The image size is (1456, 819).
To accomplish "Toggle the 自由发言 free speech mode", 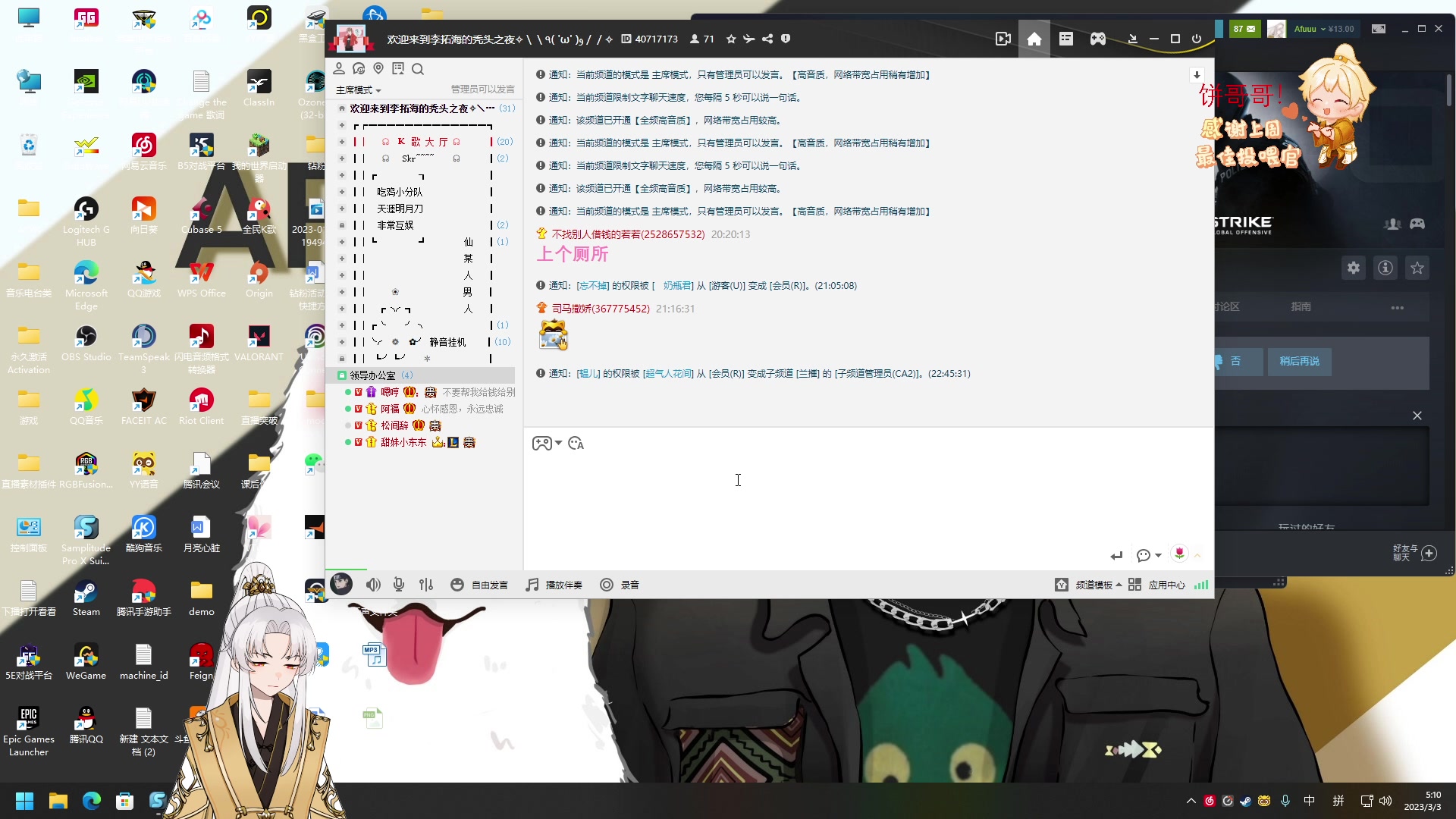I will (479, 585).
